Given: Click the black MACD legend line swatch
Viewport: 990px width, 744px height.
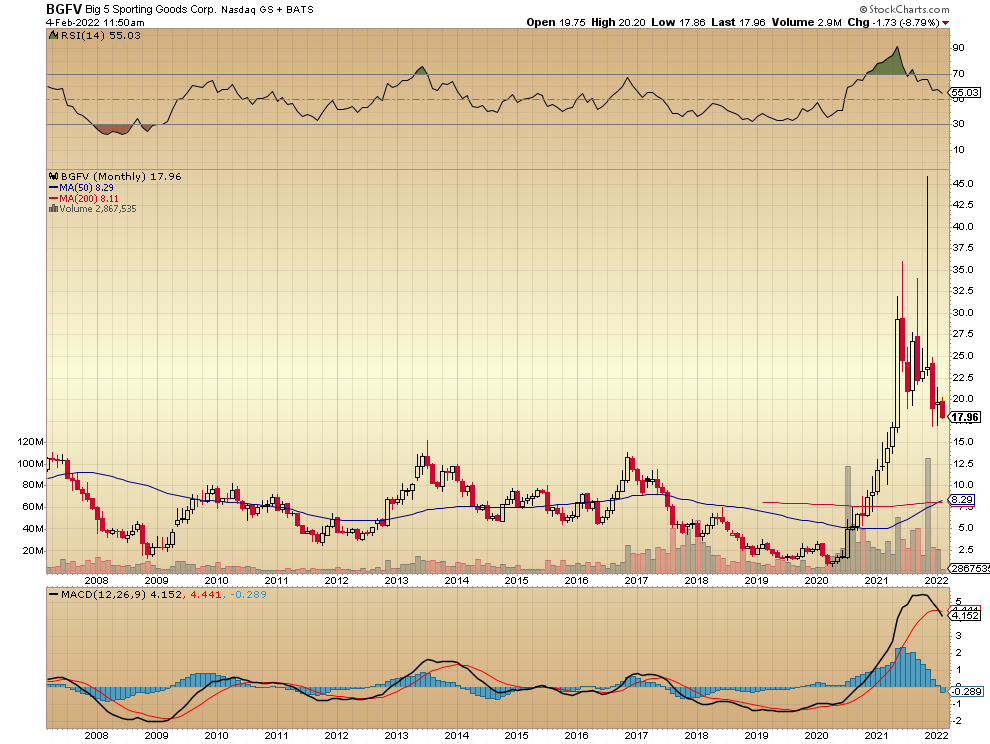Looking at the screenshot, I should [54, 594].
